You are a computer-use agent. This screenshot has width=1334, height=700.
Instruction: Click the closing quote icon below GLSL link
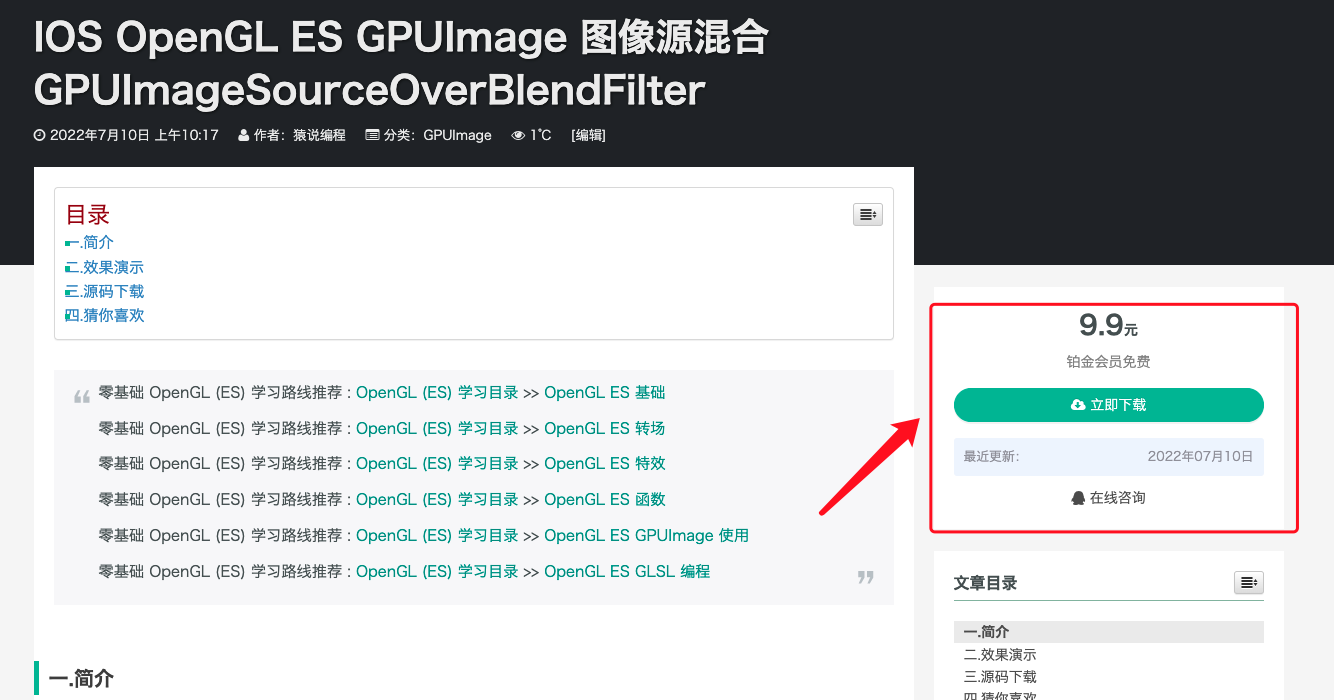coord(865,577)
